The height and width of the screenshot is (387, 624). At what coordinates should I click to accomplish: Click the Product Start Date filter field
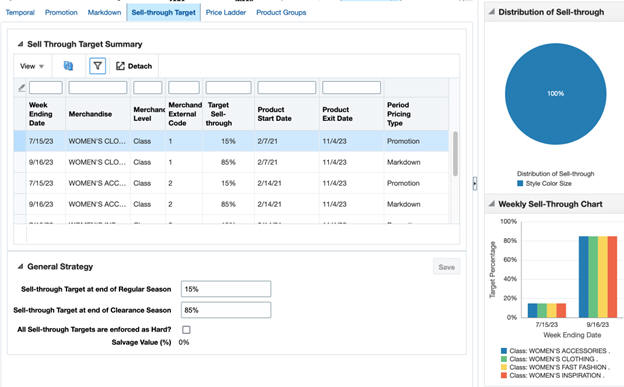pos(287,87)
